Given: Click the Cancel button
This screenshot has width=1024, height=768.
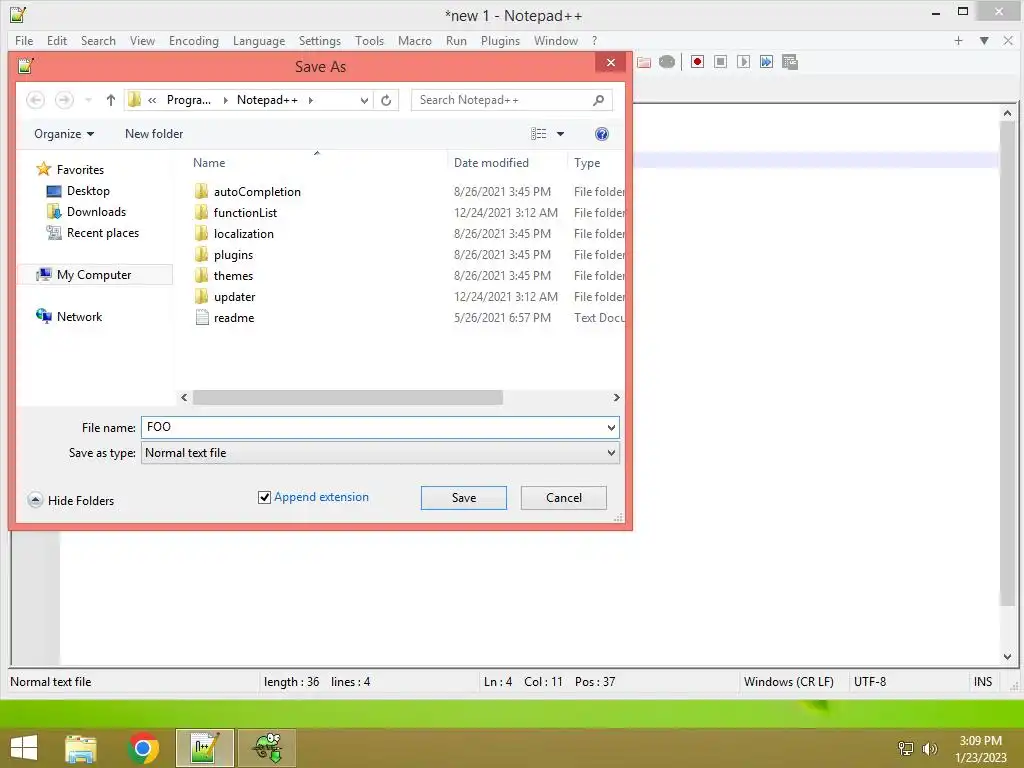Looking at the screenshot, I should (x=564, y=498).
